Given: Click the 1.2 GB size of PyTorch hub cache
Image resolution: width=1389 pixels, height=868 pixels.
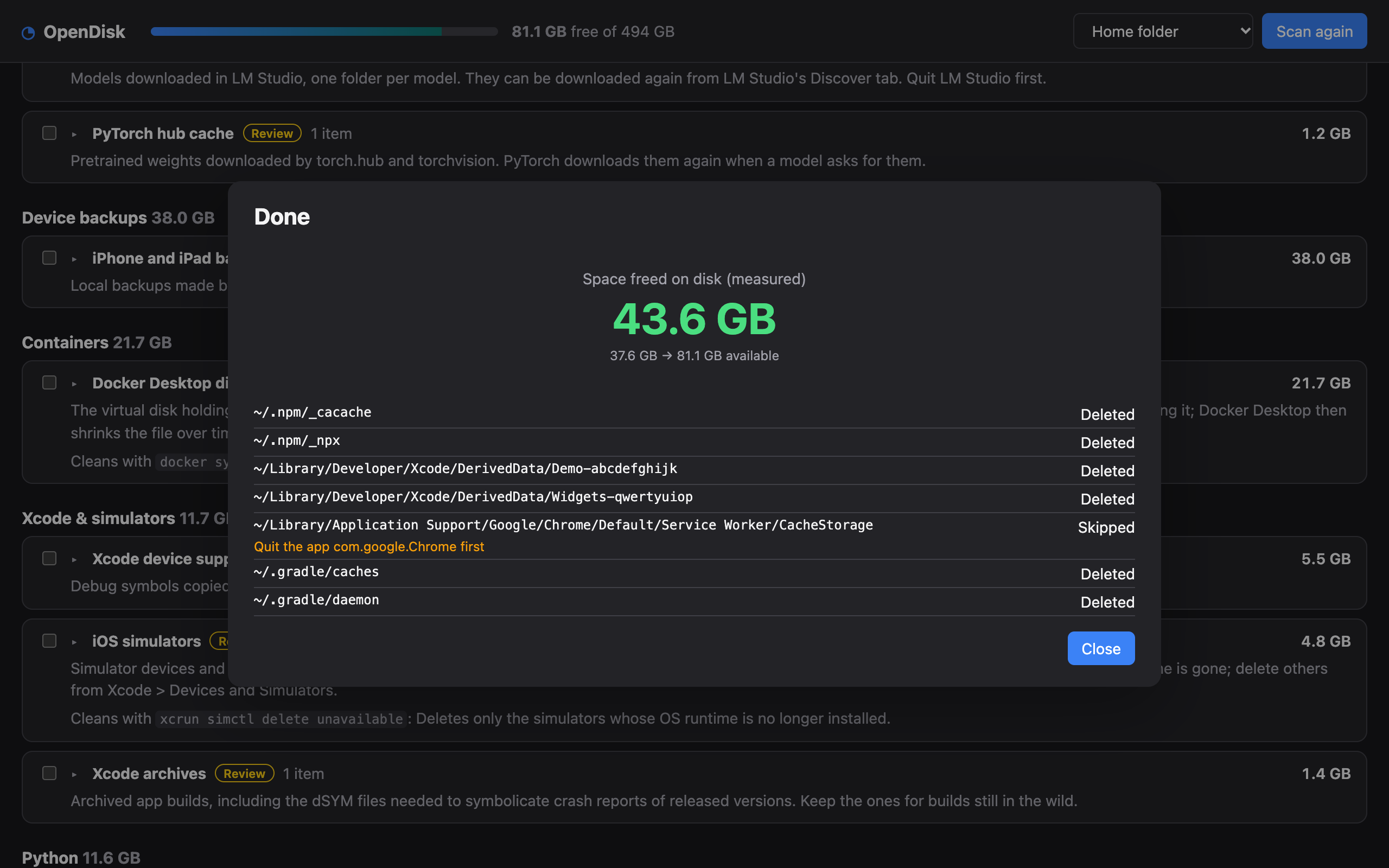Looking at the screenshot, I should [x=1326, y=133].
